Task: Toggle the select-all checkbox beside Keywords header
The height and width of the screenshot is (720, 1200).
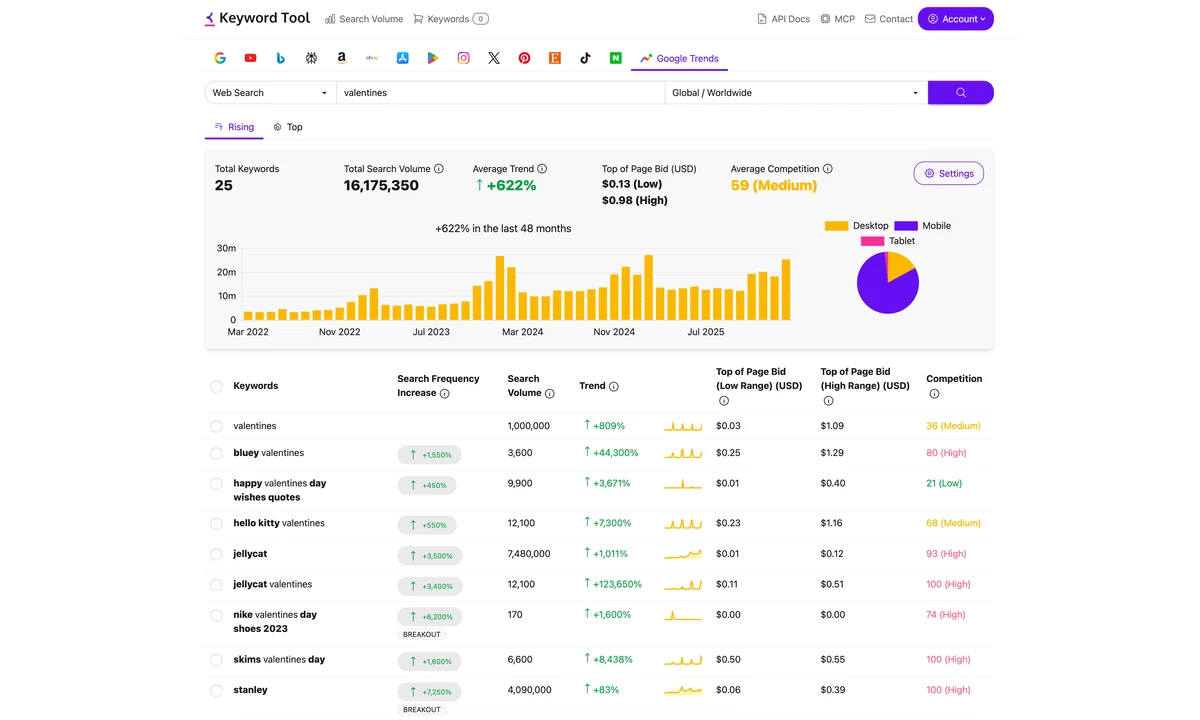Action: pyautogui.click(x=216, y=386)
